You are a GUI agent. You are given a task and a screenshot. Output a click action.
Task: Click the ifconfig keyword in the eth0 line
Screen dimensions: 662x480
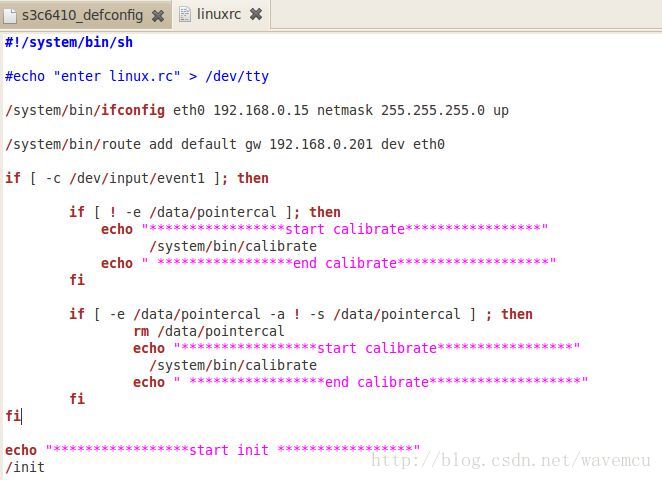tap(133, 110)
